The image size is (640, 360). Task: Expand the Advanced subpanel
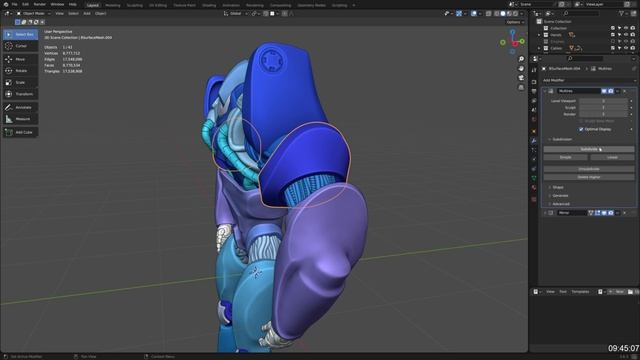pyautogui.click(x=560, y=204)
